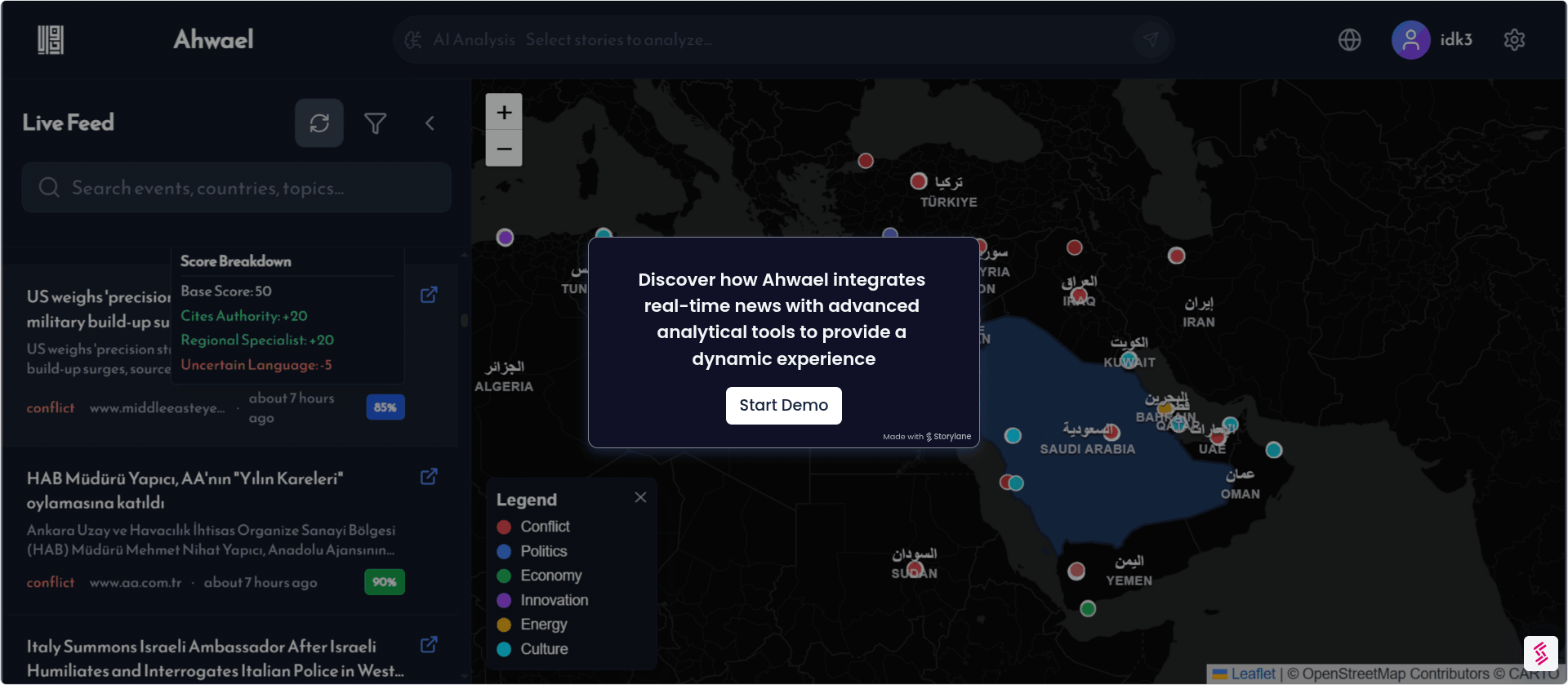Send the AI Analysis request arrow
This screenshot has width=1568, height=685.
click(x=1151, y=39)
